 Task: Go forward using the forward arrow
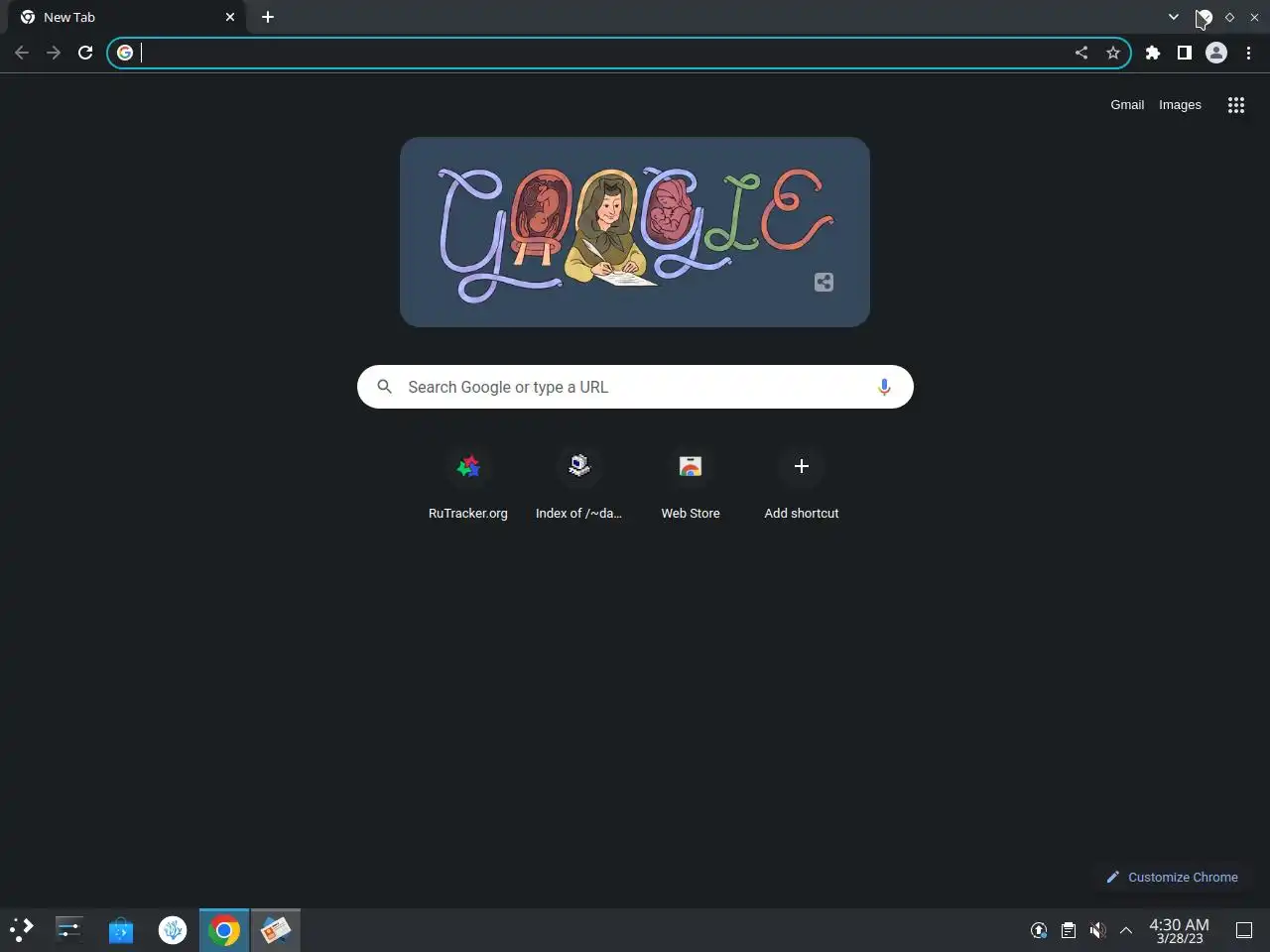pos(54,53)
